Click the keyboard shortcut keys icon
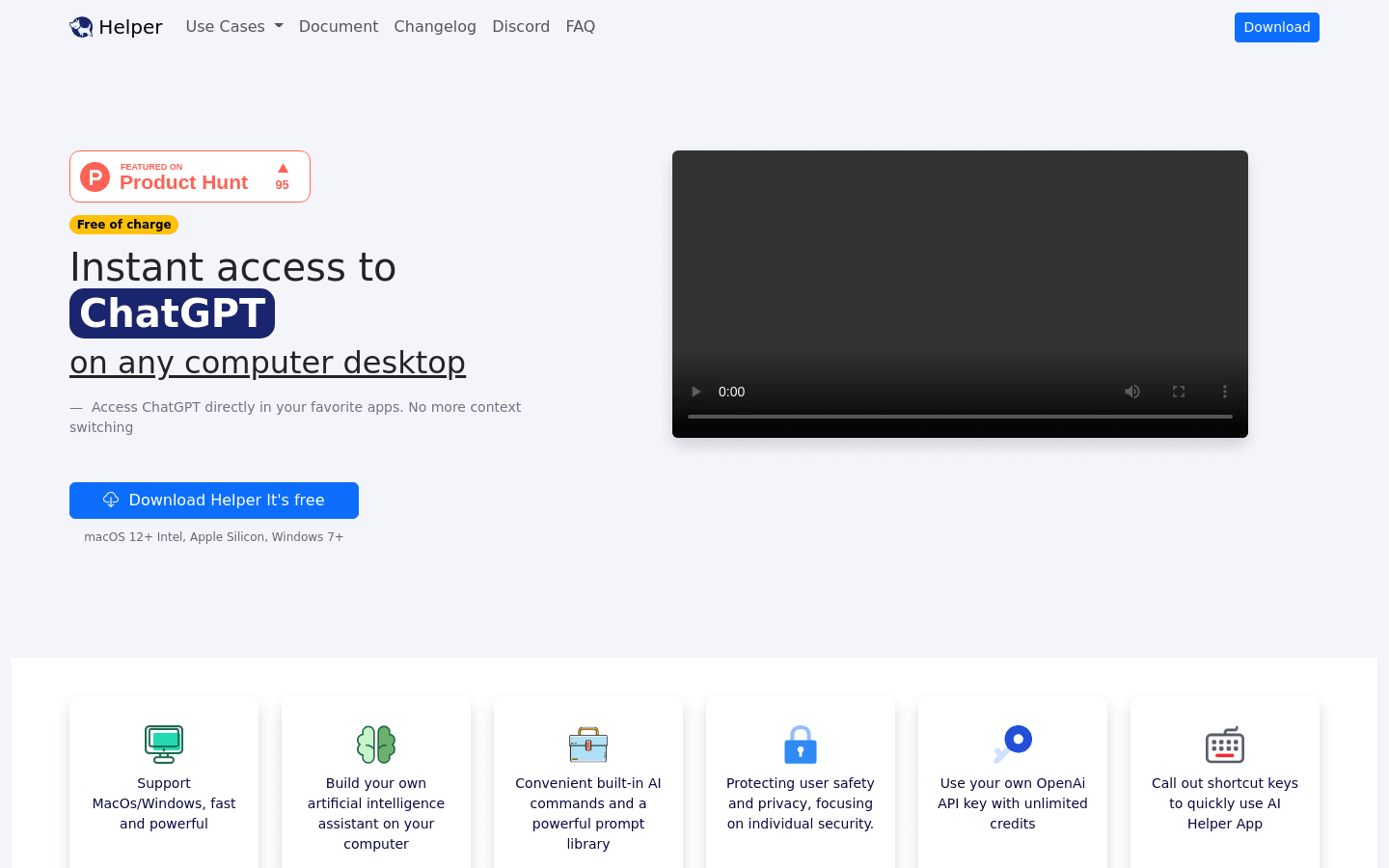 [1225, 745]
